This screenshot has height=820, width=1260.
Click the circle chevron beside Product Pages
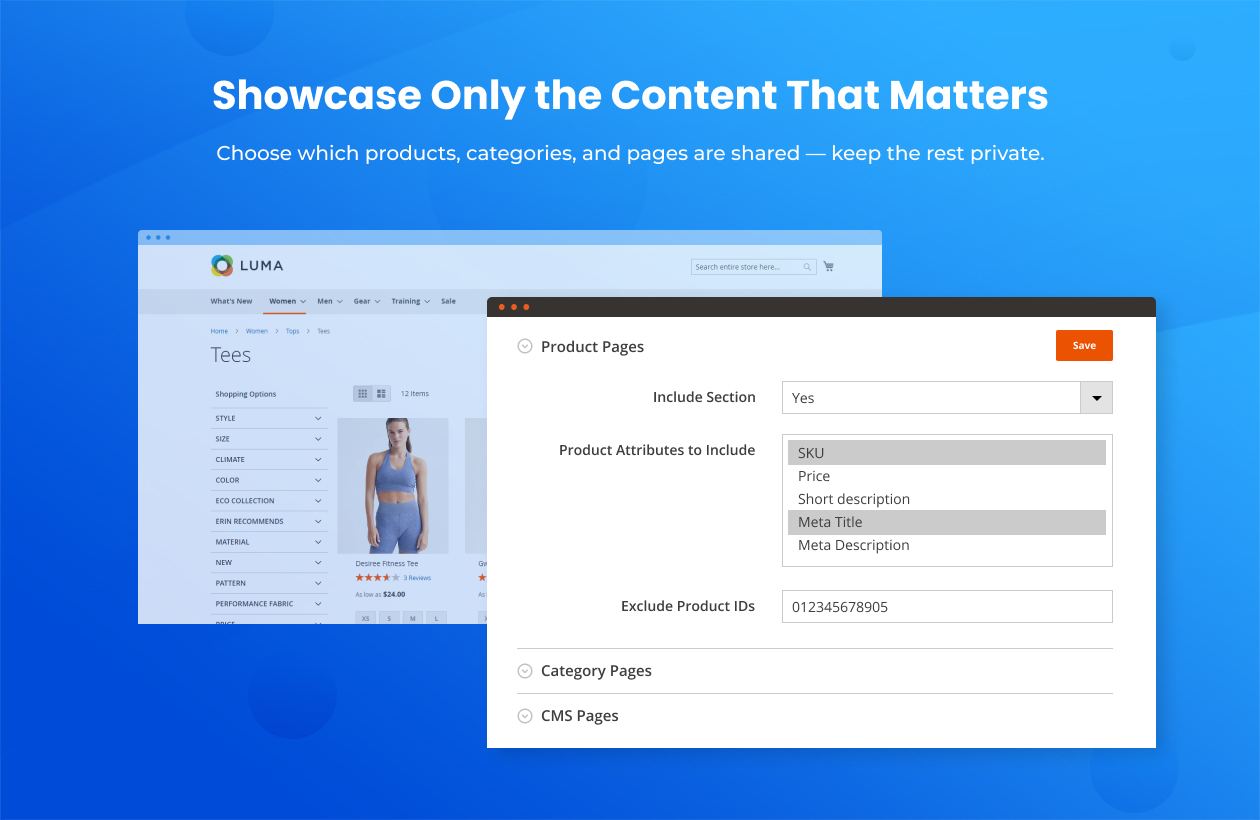(x=525, y=346)
